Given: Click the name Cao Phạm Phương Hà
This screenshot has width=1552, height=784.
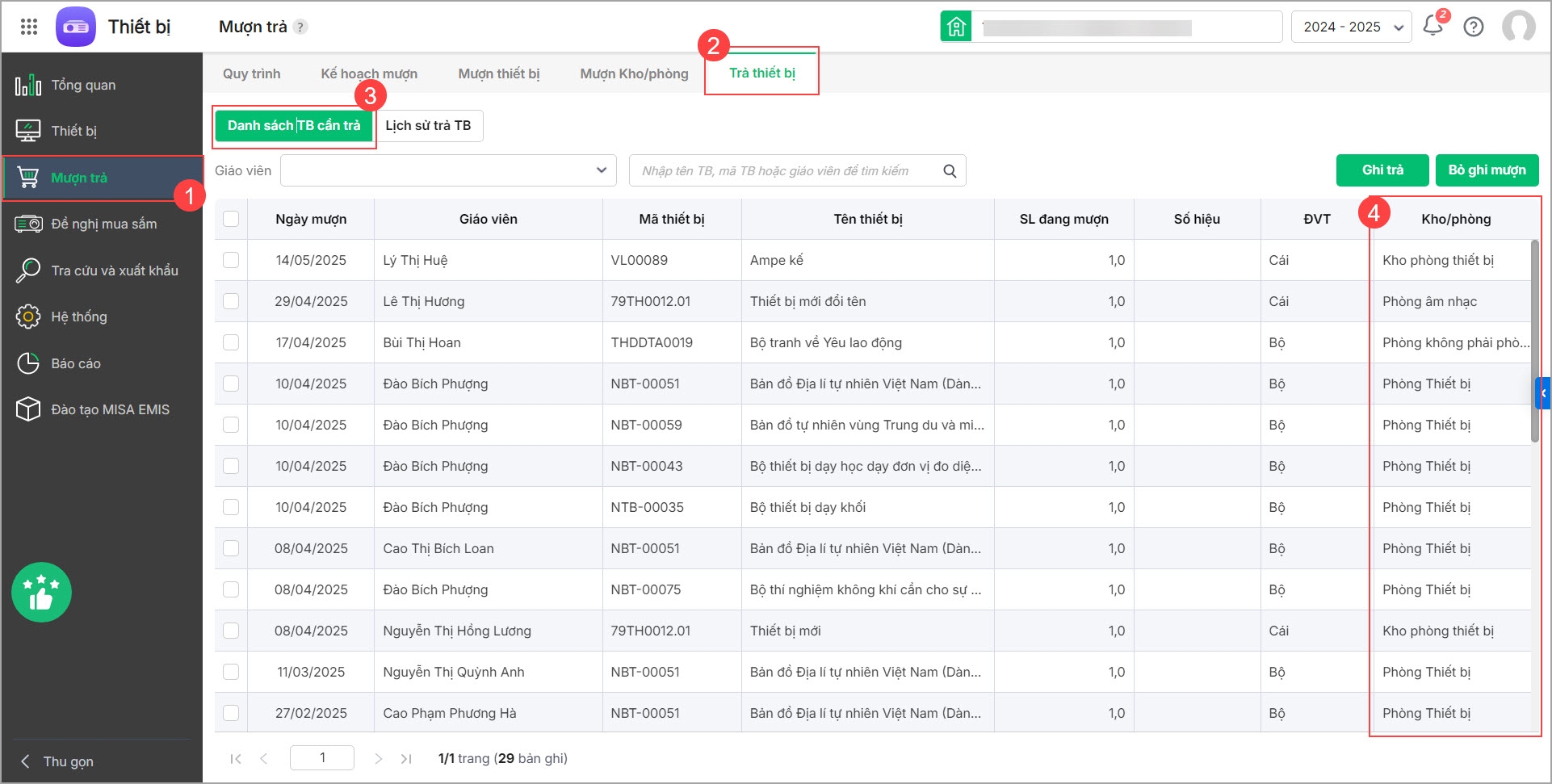Looking at the screenshot, I should click(x=450, y=713).
